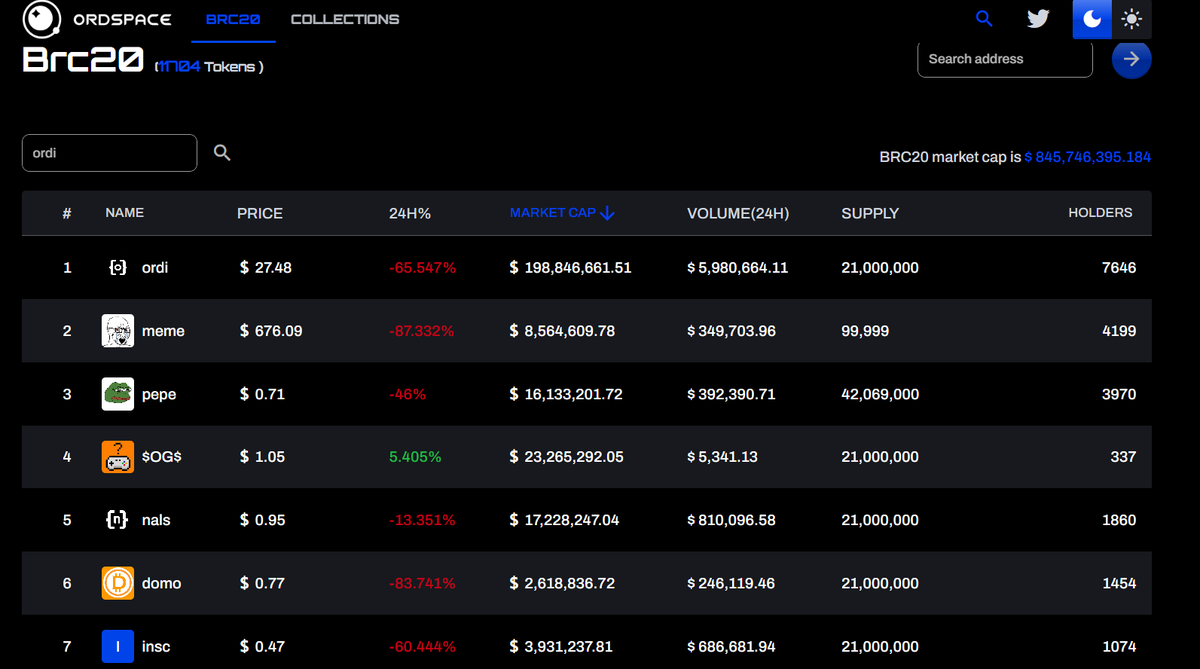Click pepe market cap $ 16,133,201.72
Image resolution: width=1200 pixels, height=669 pixels.
[566, 394]
